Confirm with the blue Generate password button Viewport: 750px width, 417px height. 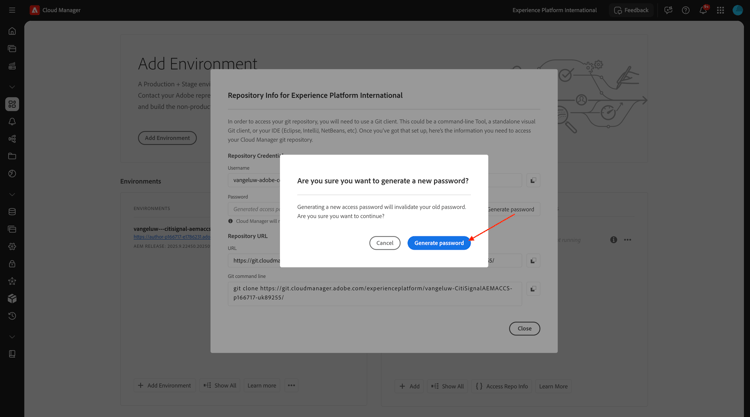pyautogui.click(x=439, y=243)
